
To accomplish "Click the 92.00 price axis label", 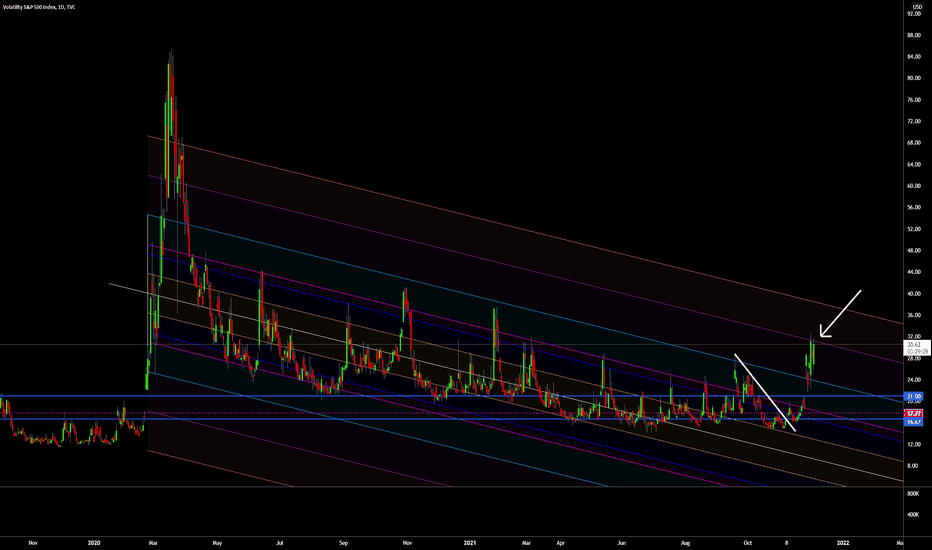I will [914, 14].
